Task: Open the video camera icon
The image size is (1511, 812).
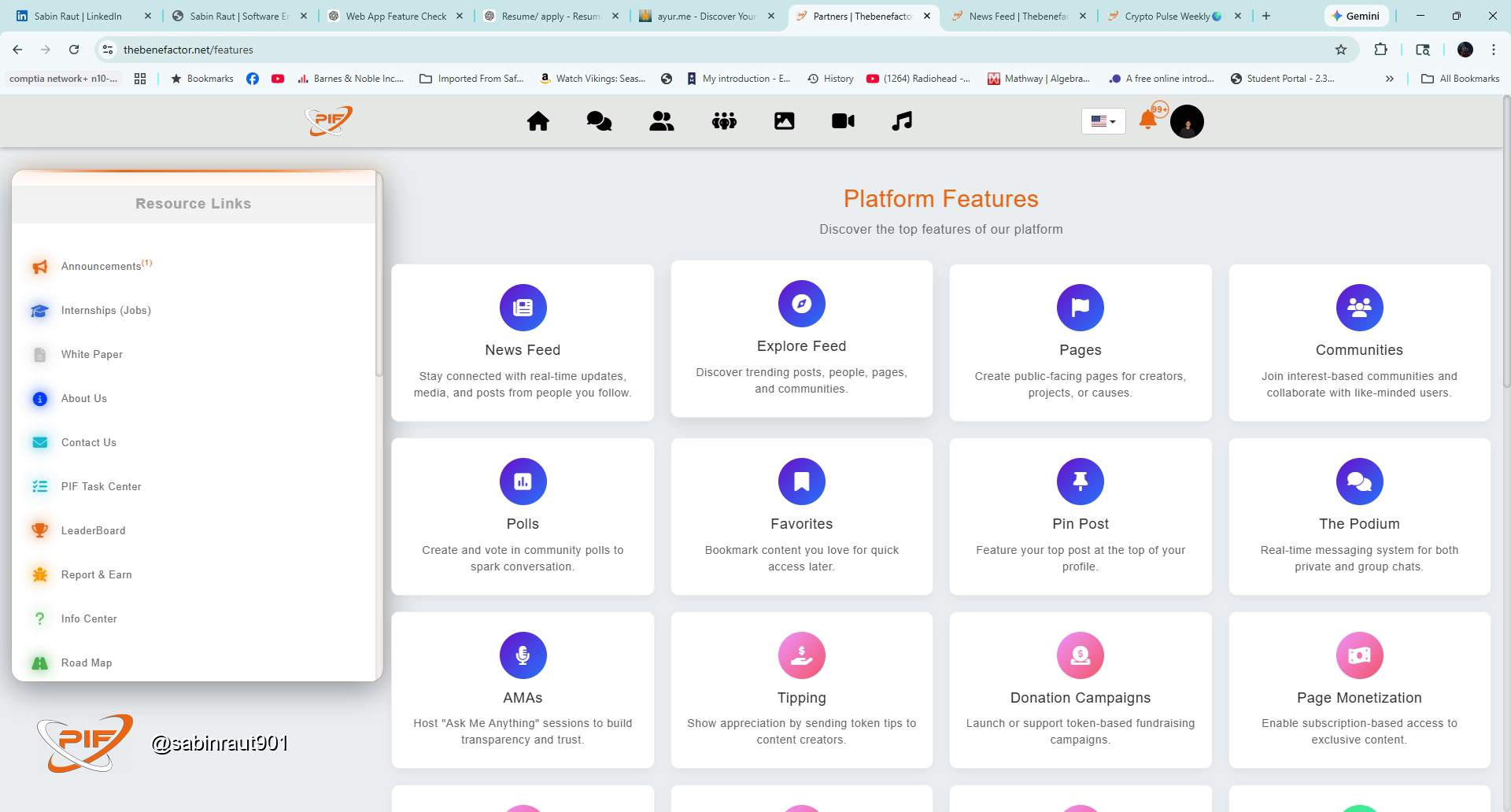Action: pyautogui.click(x=843, y=121)
